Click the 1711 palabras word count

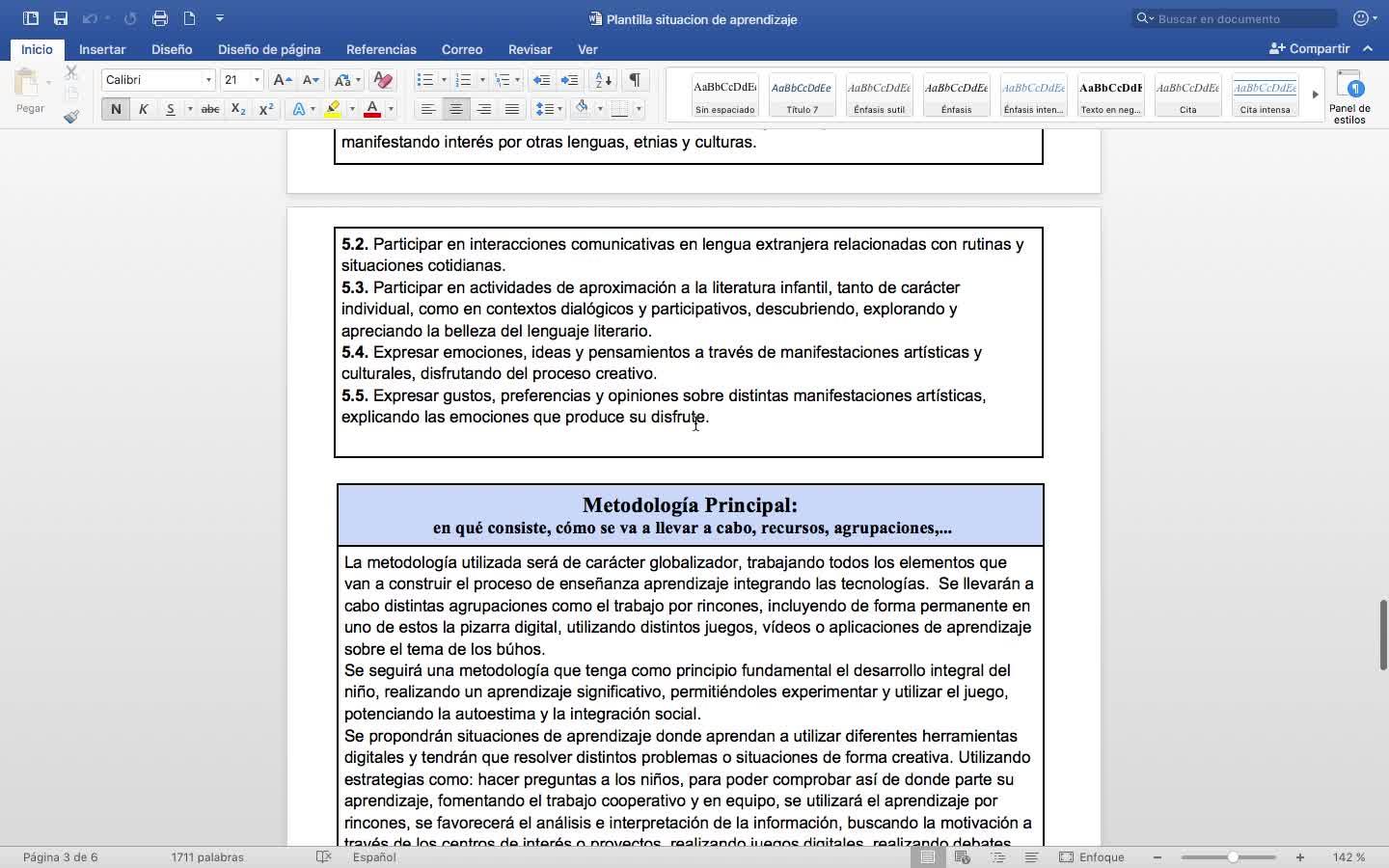(207, 857)
